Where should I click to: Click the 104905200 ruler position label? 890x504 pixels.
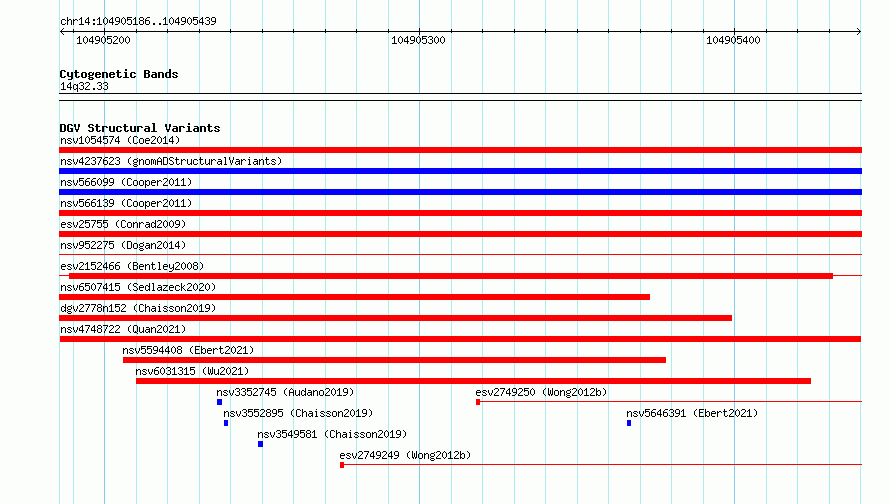coord(103,40)
